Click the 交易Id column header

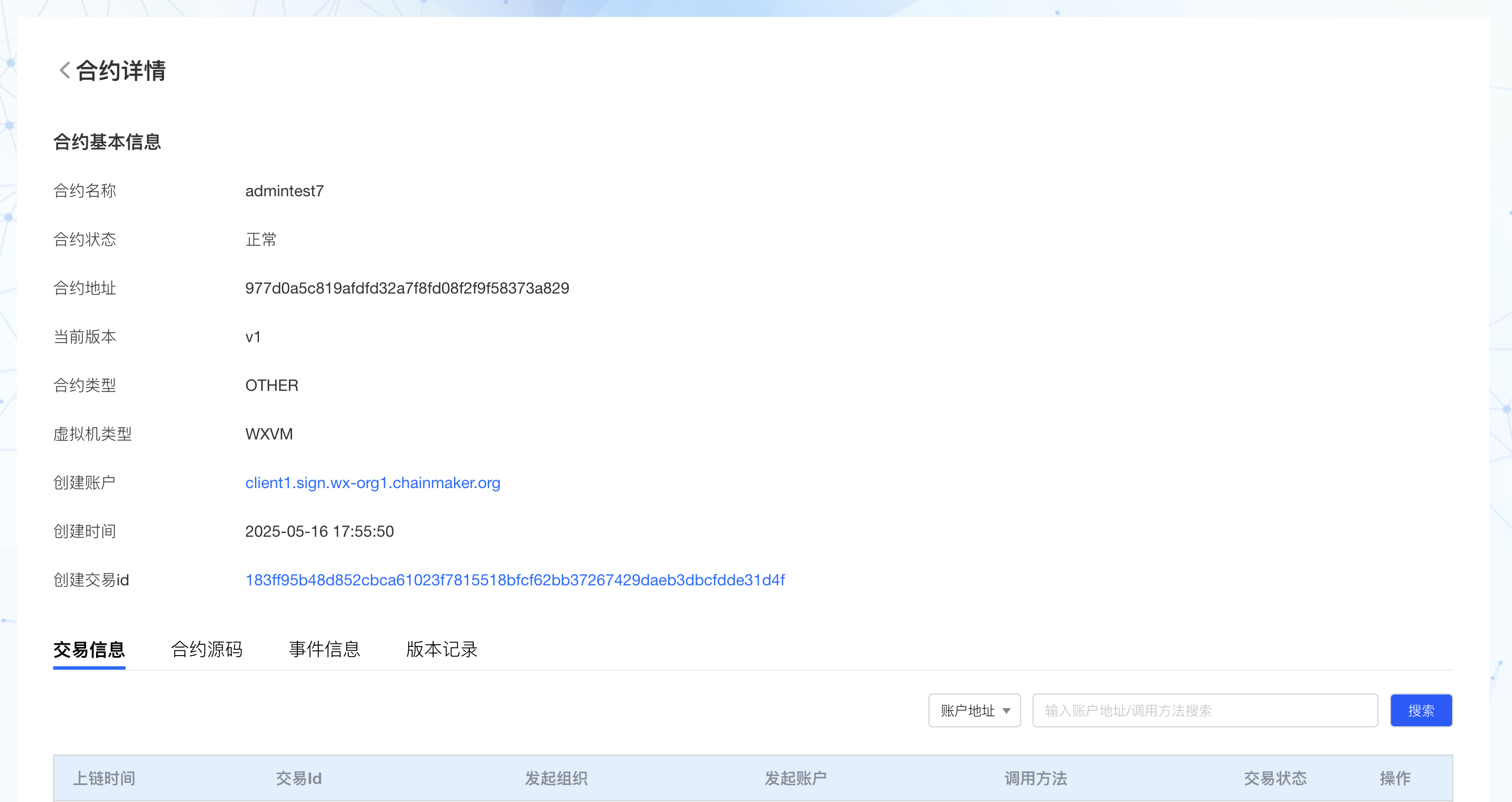pyautogui.click(x=299, y=778)
